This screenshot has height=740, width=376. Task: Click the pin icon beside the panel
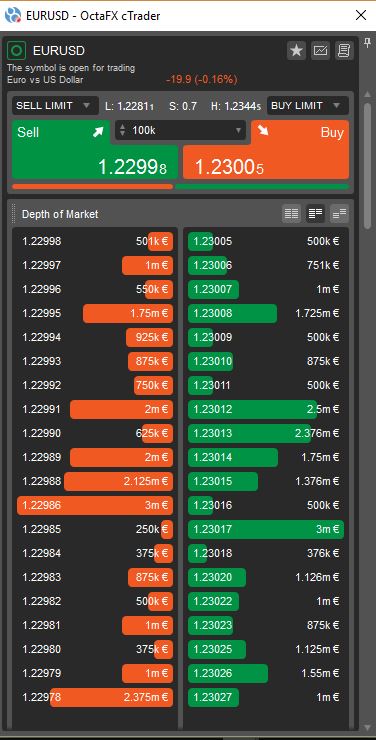(368, 43)
